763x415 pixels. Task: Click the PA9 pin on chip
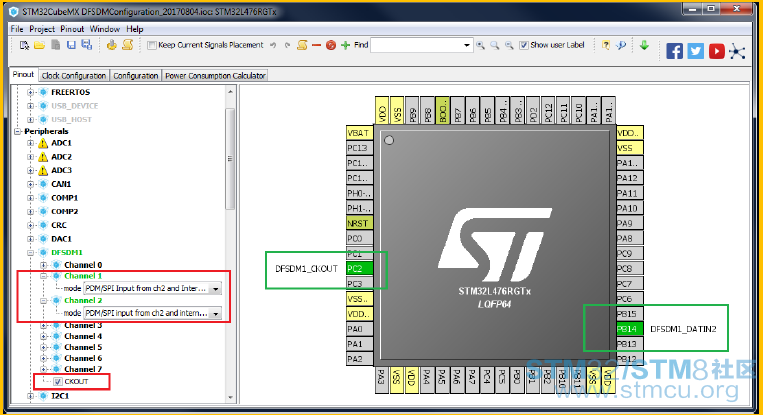pos(630,223)
